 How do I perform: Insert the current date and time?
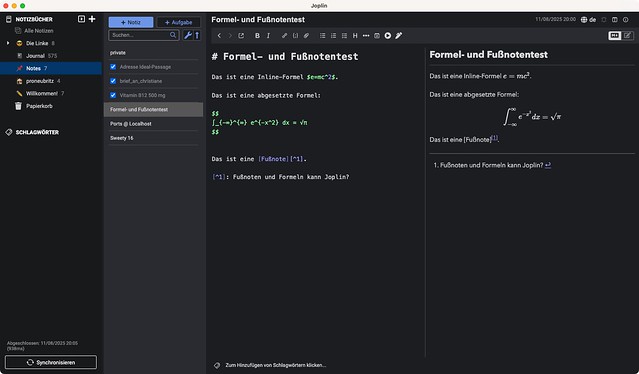(377, 35)
